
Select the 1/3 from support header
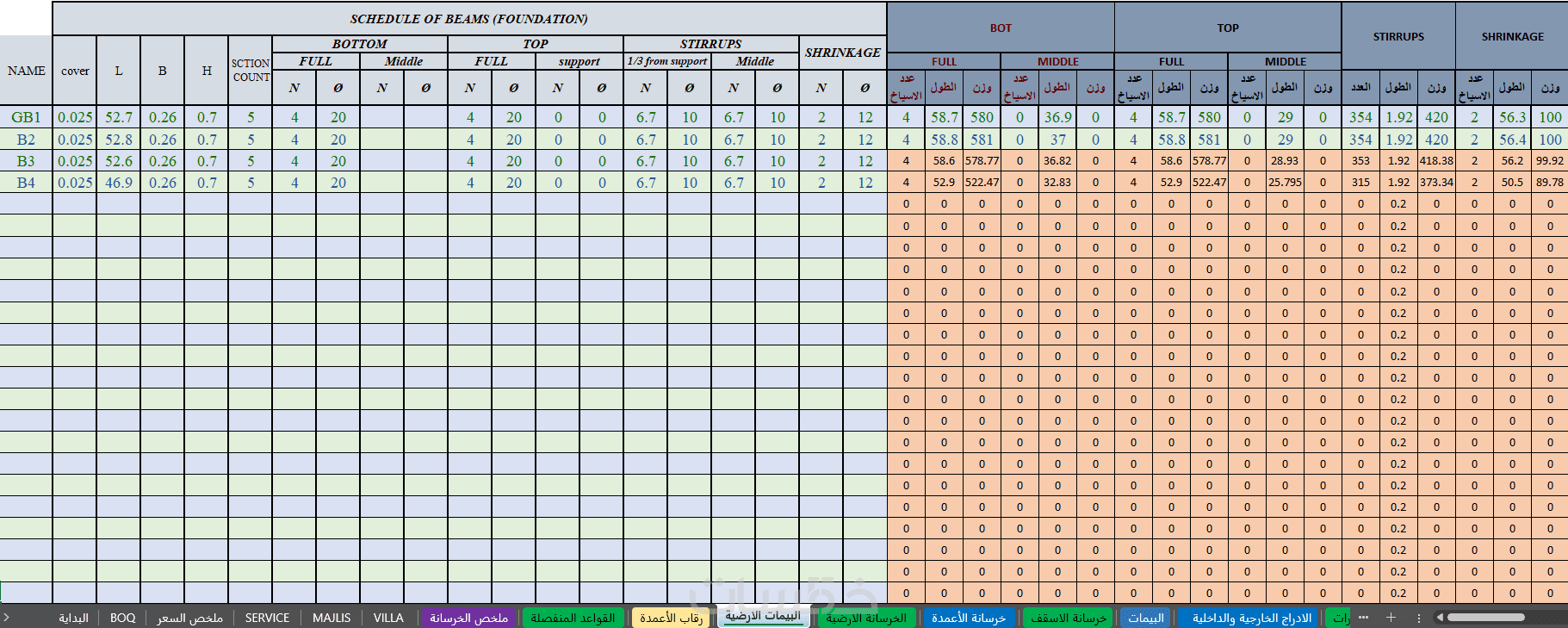coord(667,61)
